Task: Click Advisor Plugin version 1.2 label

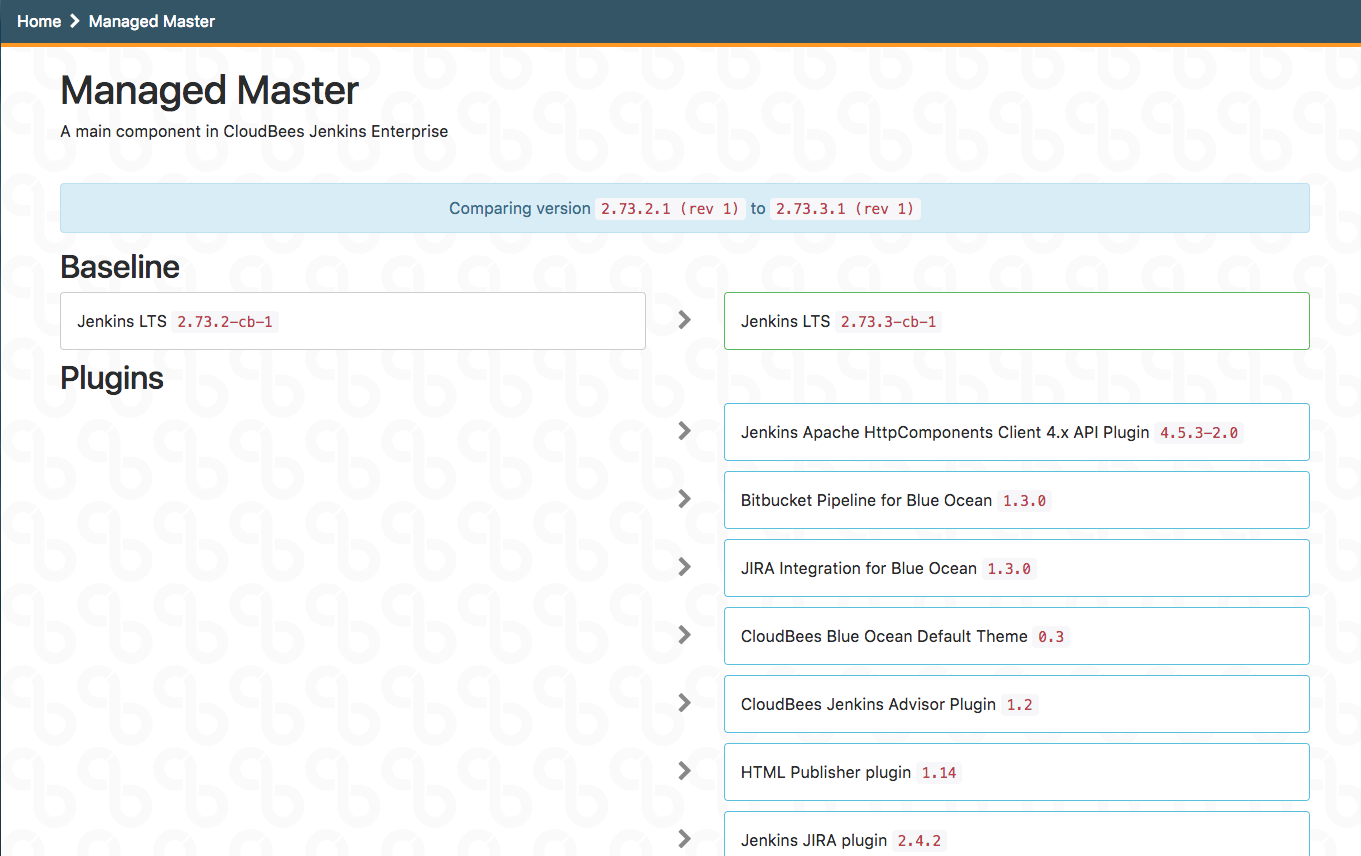Action: (x=1019, y=705)
